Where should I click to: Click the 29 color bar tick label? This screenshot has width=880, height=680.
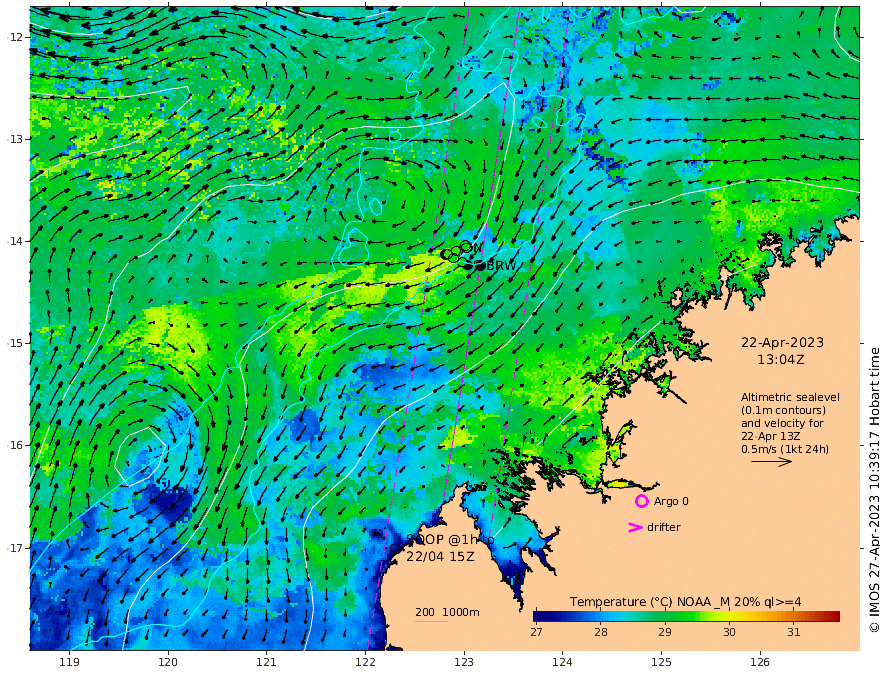[664, 632]
